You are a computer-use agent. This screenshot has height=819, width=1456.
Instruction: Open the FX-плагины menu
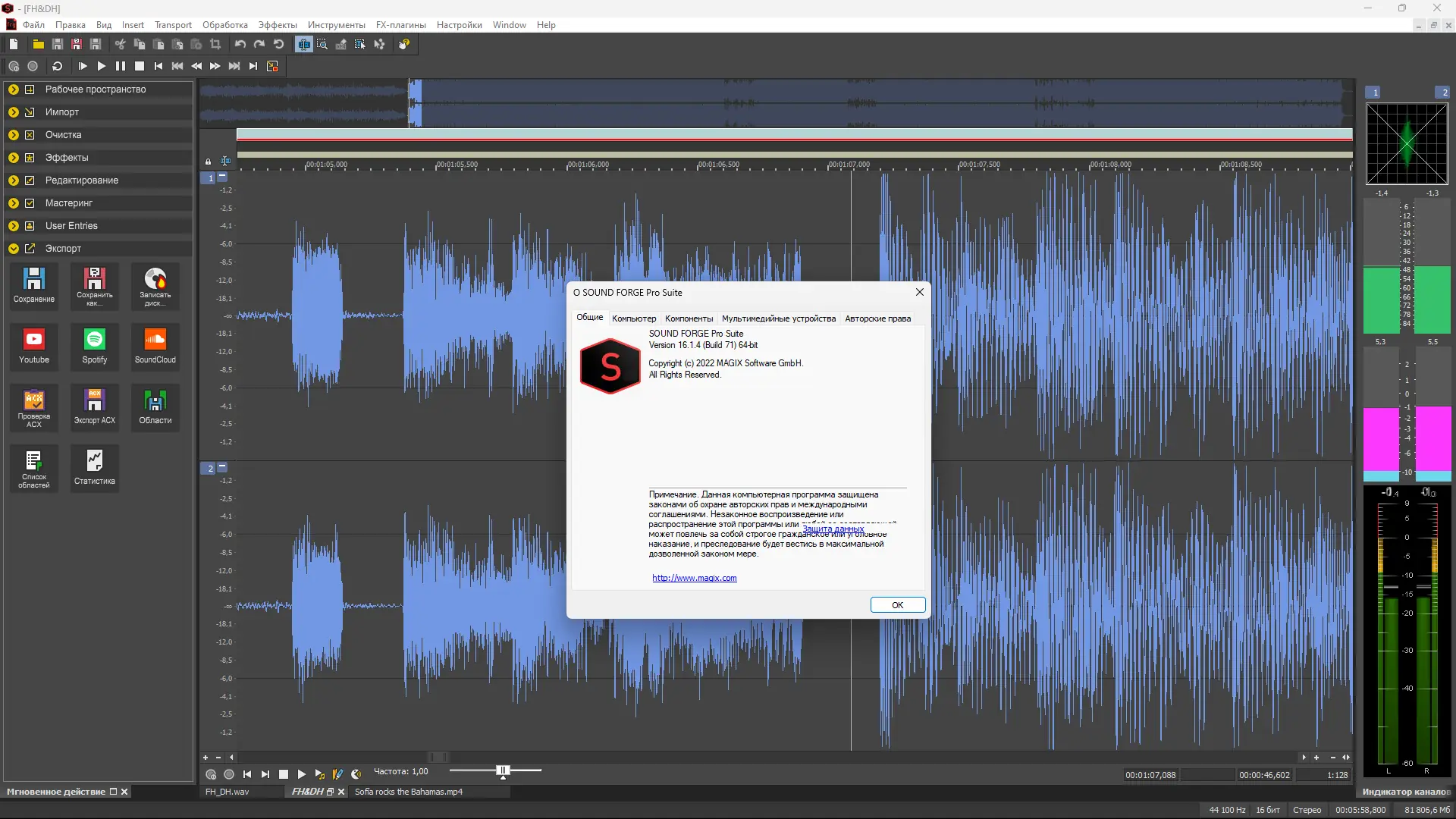(400, 25)
